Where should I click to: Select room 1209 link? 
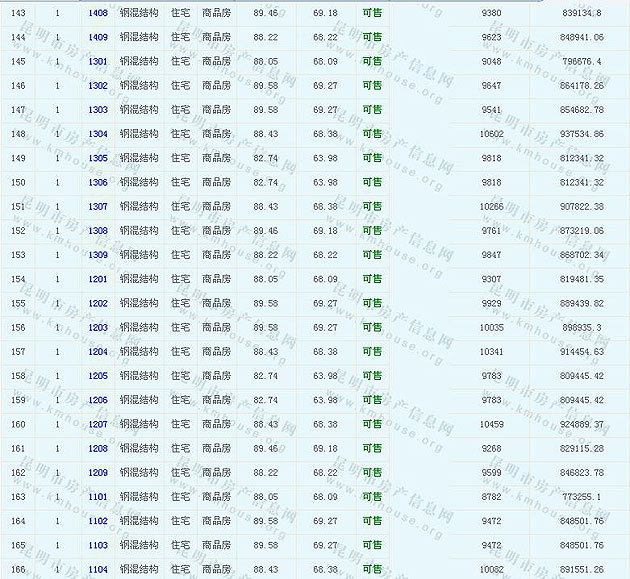97,472
